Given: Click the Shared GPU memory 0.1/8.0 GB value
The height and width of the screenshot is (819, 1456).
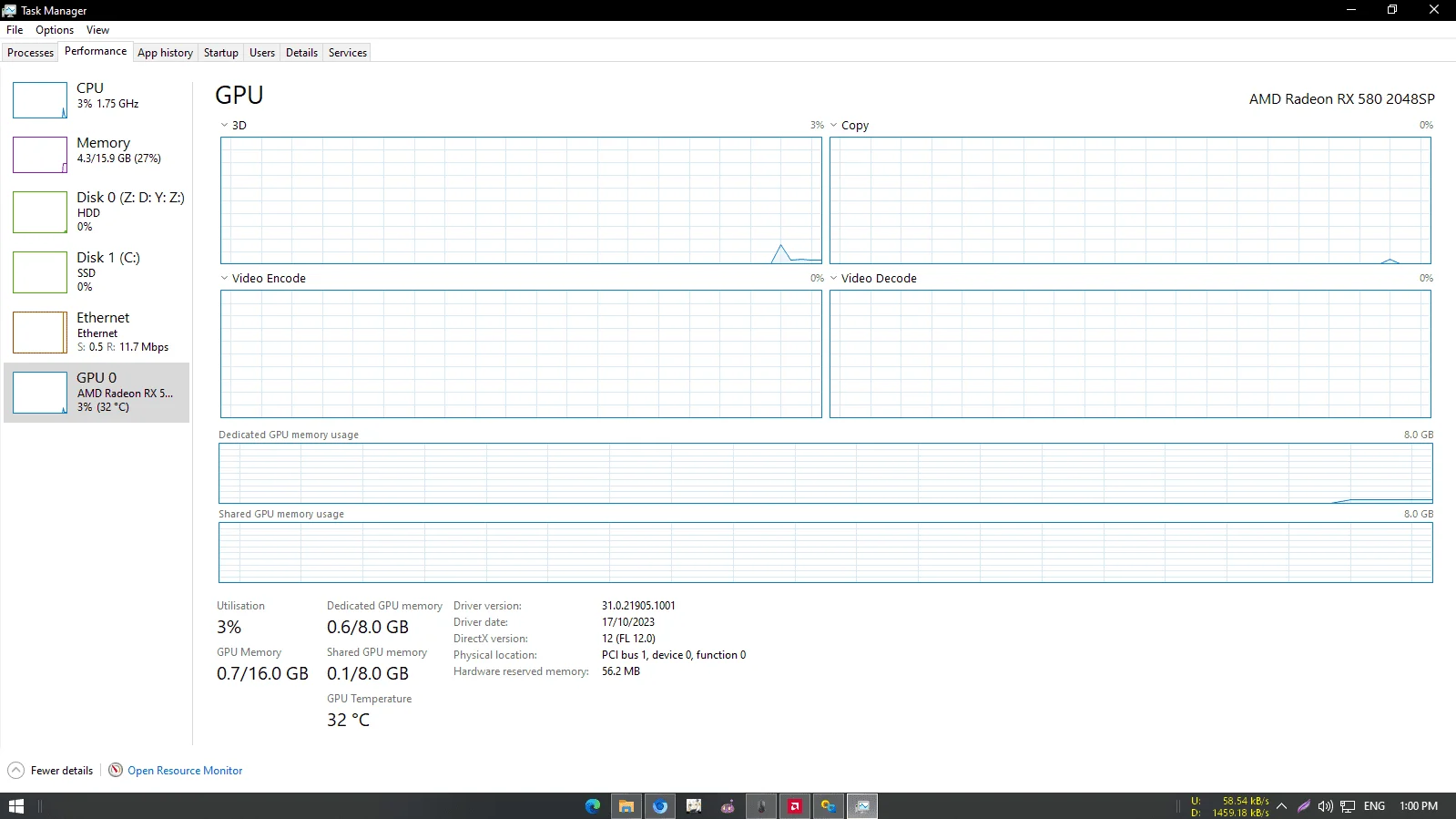Looking at the screenshot, I should [368, 673].
